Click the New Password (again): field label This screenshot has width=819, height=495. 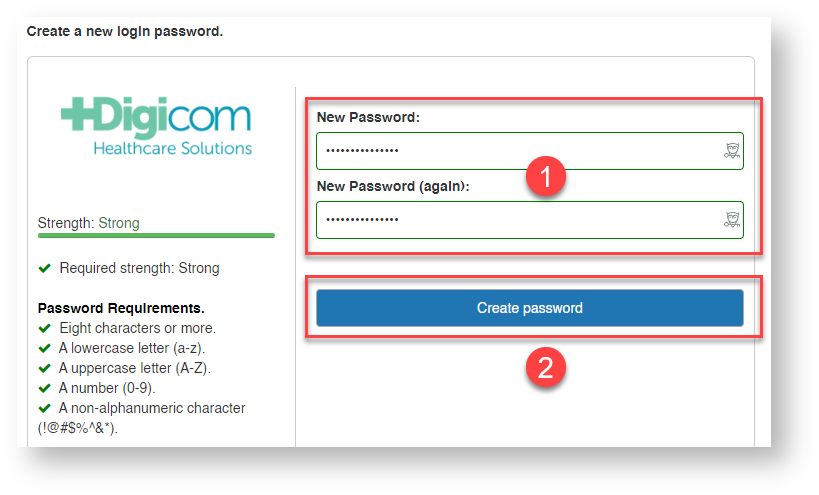click(x=393, y=186)
